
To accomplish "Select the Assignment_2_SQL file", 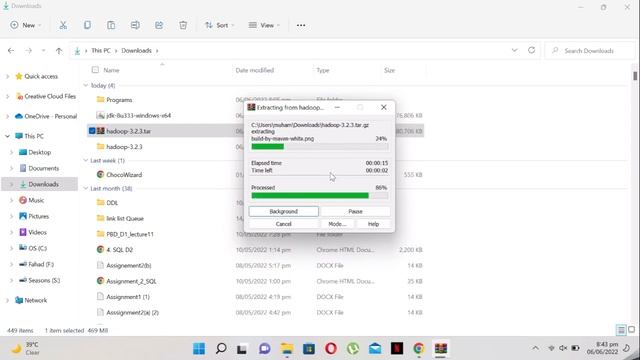I will click(131, 281).
